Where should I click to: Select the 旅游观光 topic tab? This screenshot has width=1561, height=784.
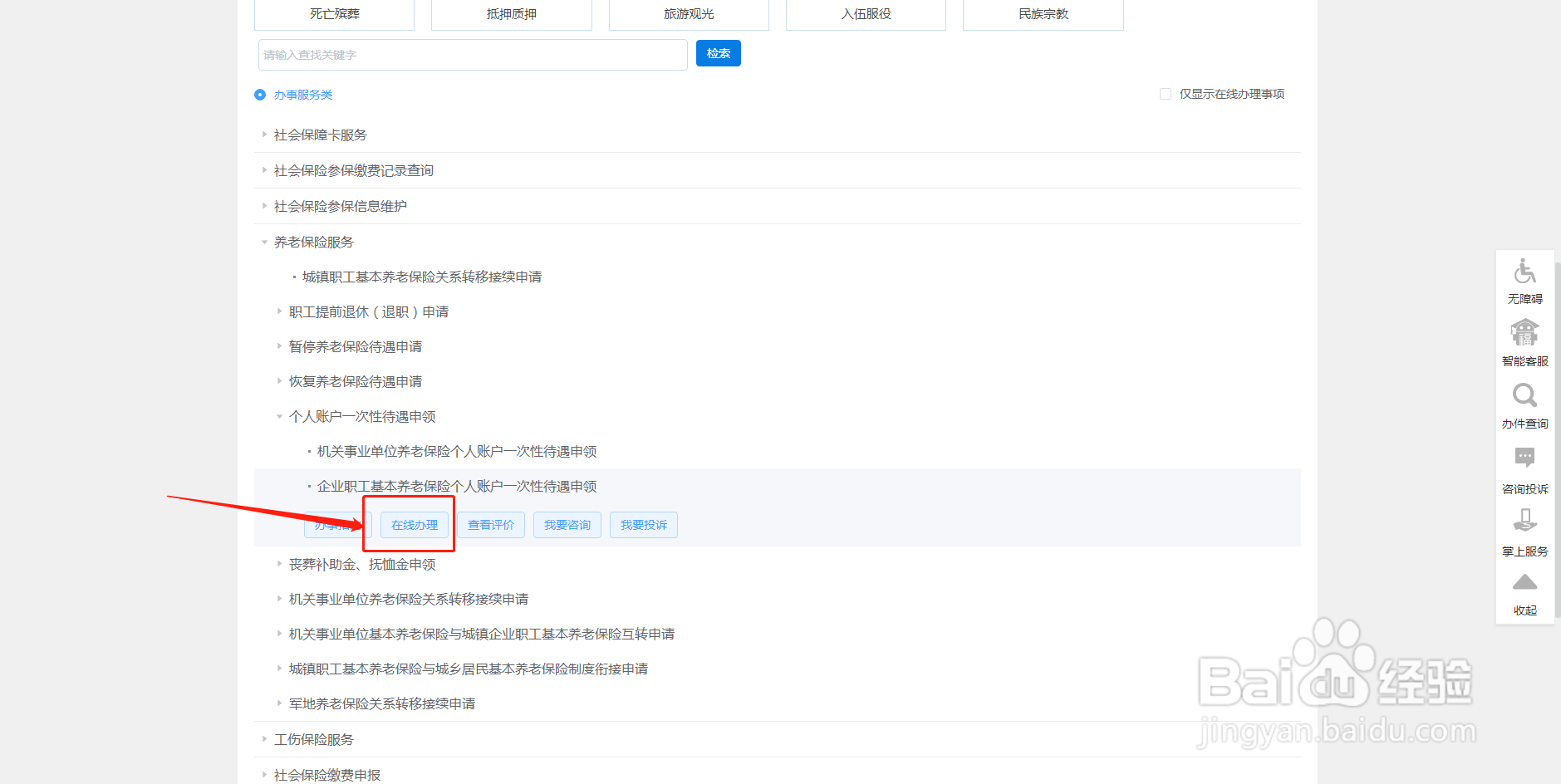[x=689, y=14]
